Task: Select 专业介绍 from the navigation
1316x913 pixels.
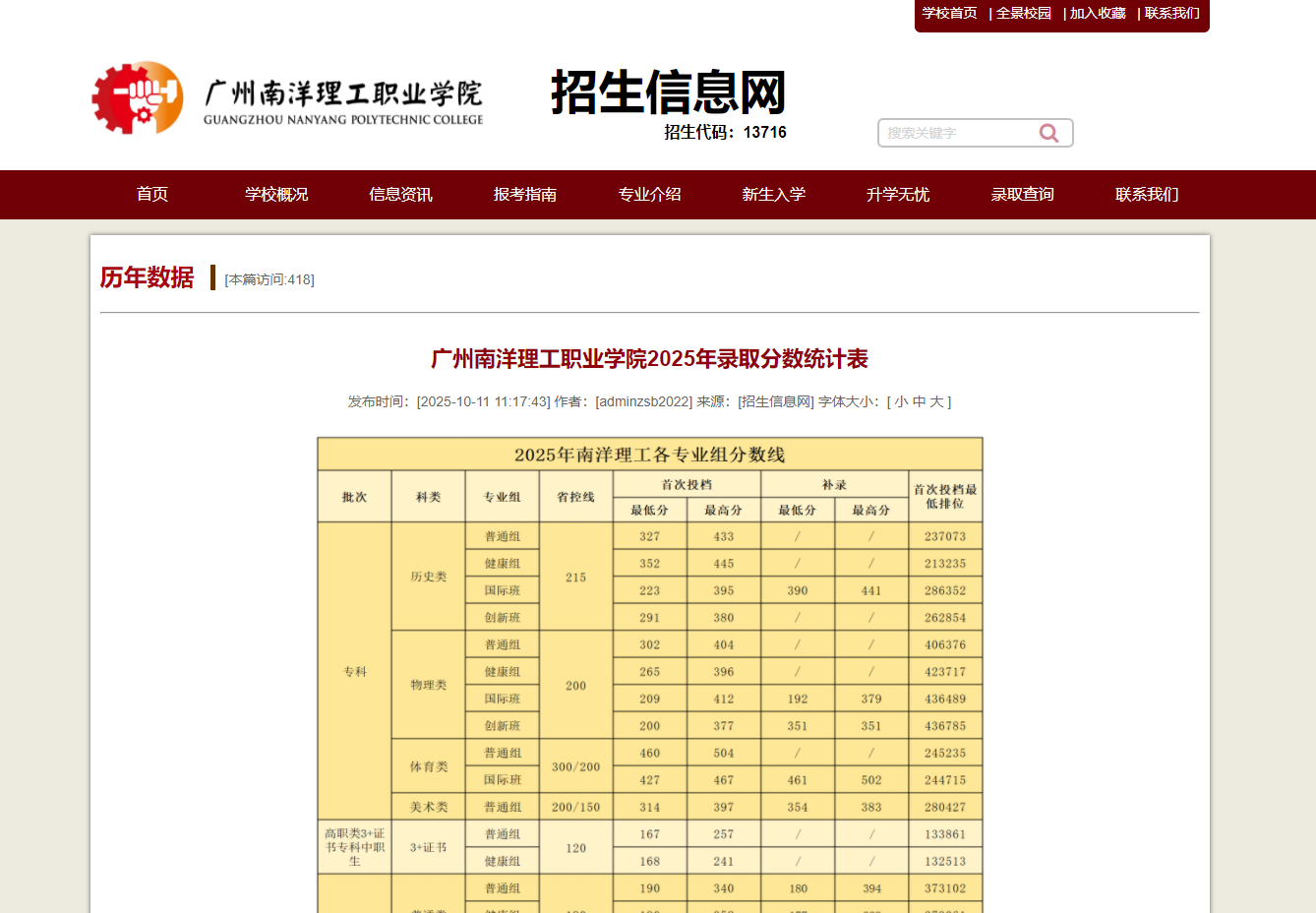Action: point(649,195)
